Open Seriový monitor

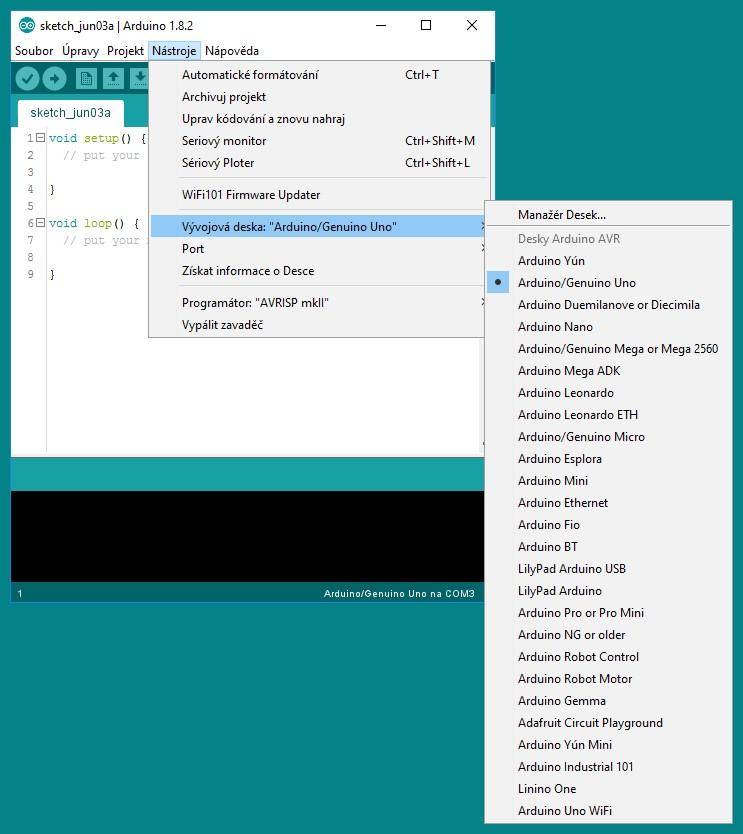coord(318,141)
